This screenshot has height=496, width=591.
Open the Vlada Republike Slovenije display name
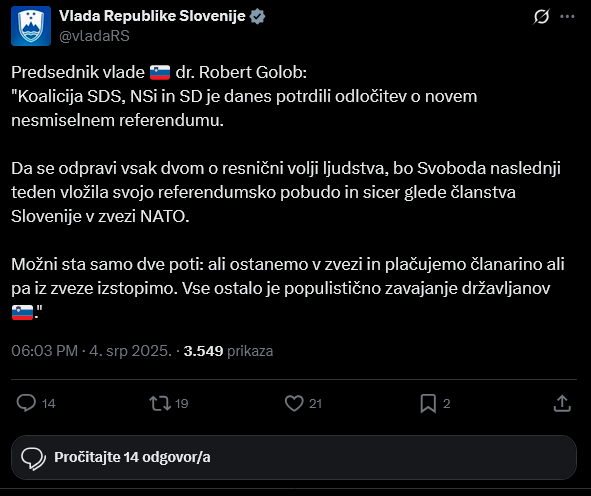152,16
